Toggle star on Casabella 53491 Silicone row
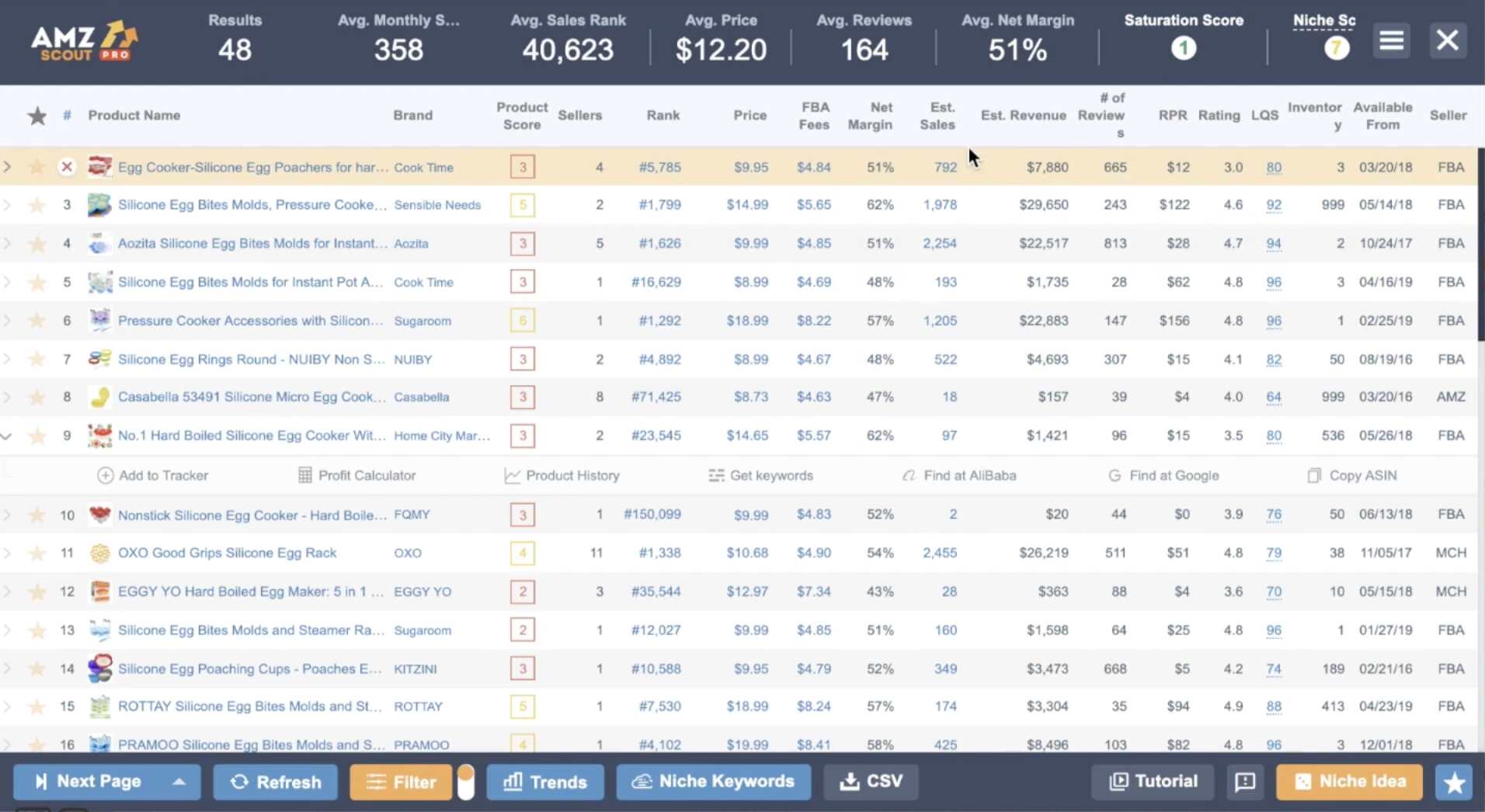Viewport: 1485px width, 812px height. coord(37,397)
